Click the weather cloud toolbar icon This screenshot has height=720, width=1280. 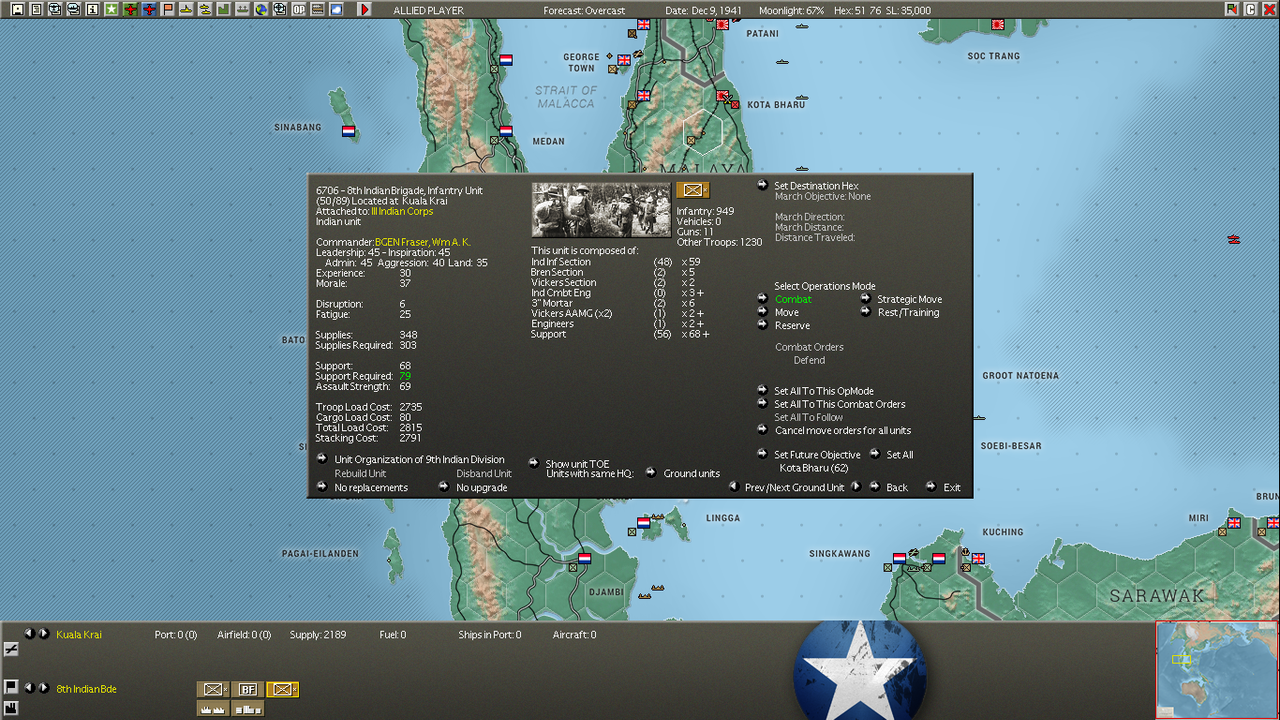point(336,9)
